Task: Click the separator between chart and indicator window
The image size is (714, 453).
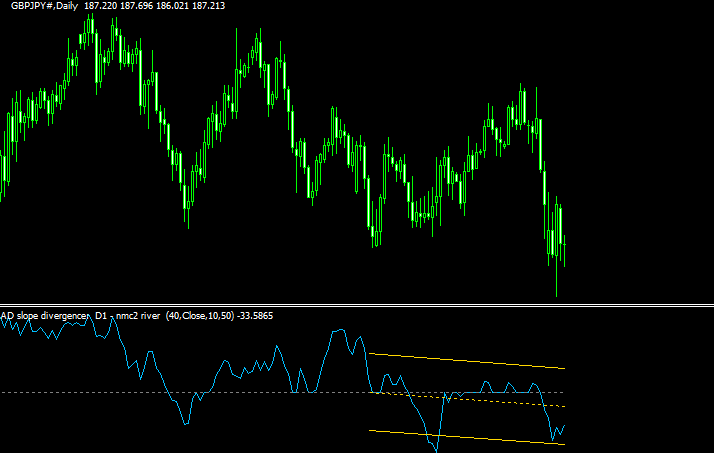Action: pos(357,305)
